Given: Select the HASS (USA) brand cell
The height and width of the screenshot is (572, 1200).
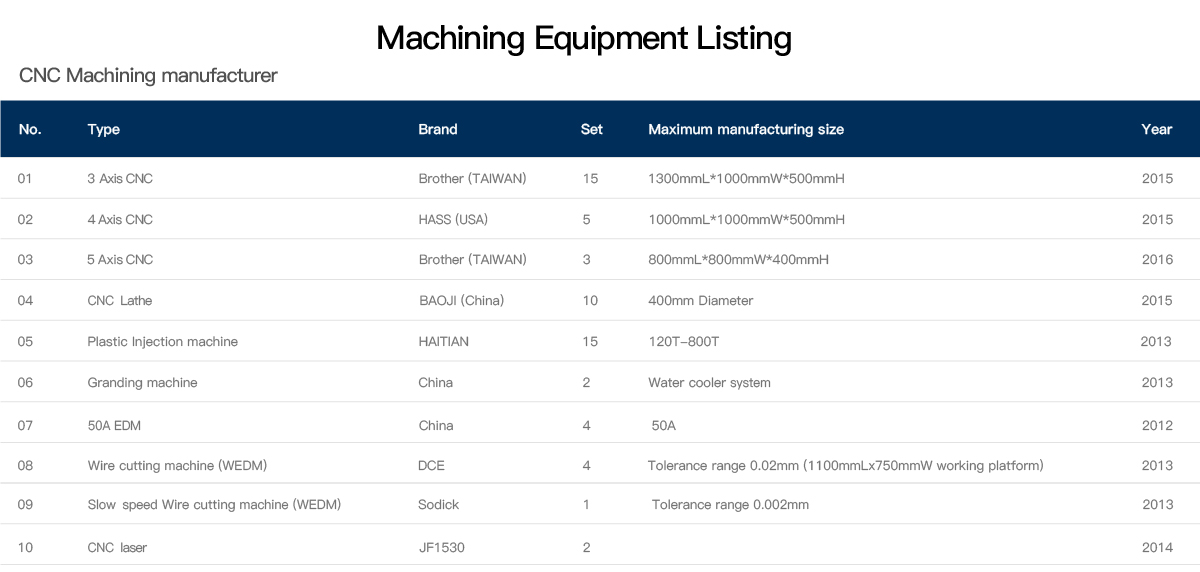Looking at the screenshot, I should [453, 219].
